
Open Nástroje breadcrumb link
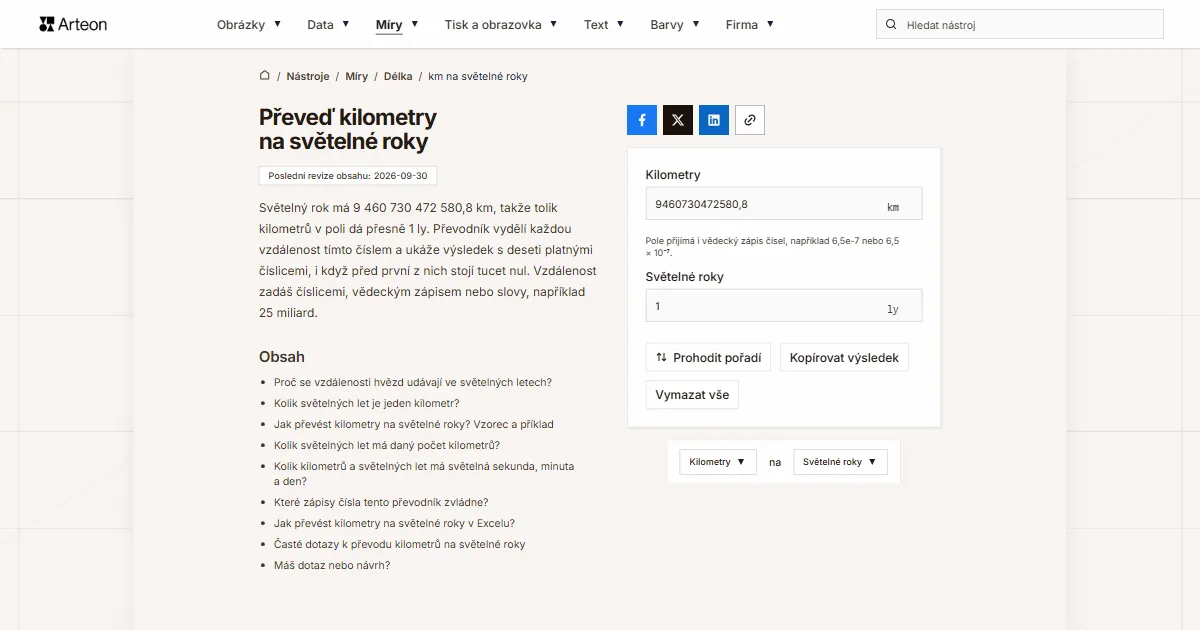308,76
